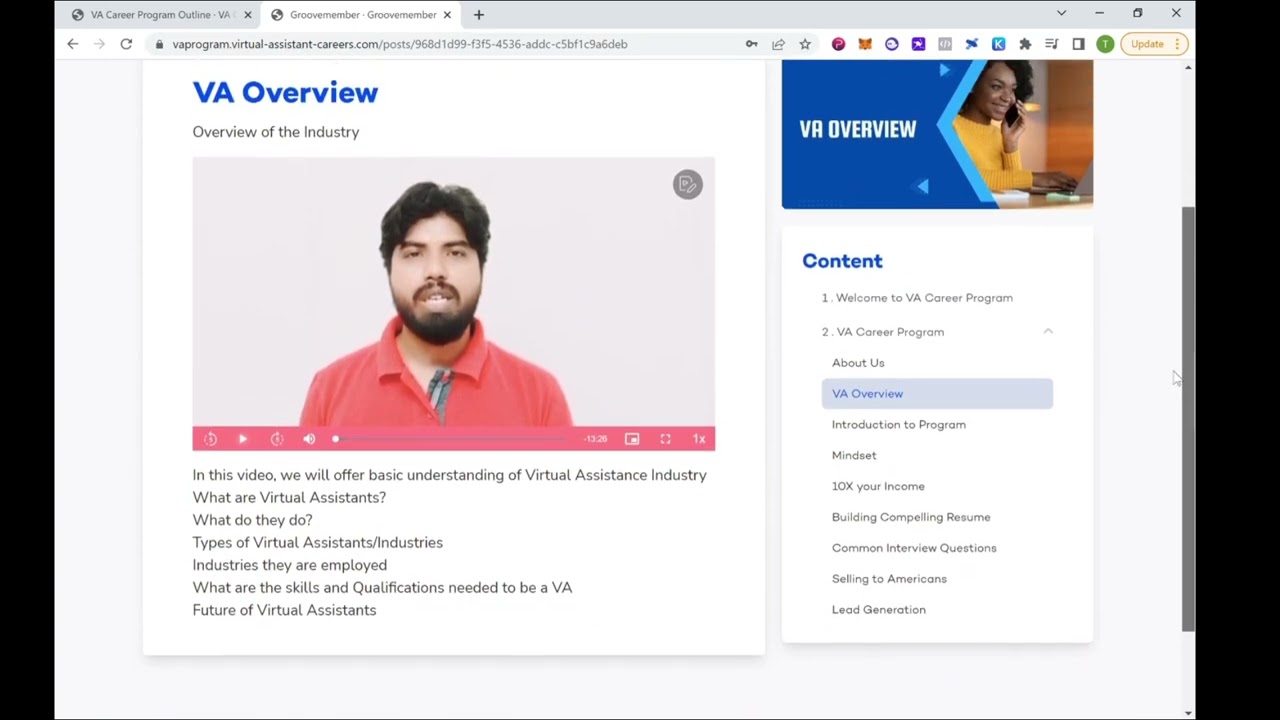Open the MetaMask fox extension
Screen dimensions: 1280x720
point(865,44)
